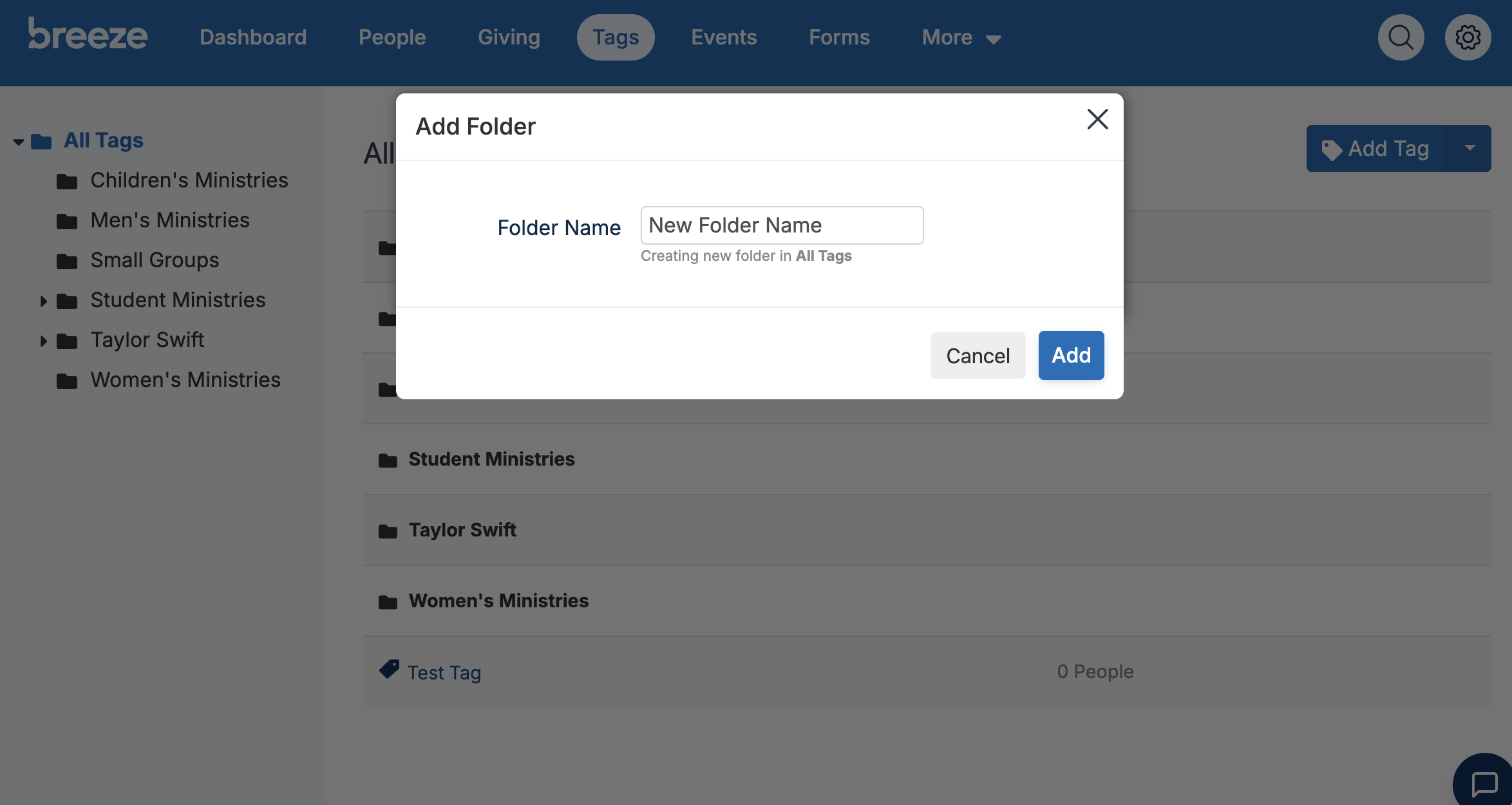Click the Test Tag tag icon
This screenshot has height=805, width=1512.
[x=389, y=670]
